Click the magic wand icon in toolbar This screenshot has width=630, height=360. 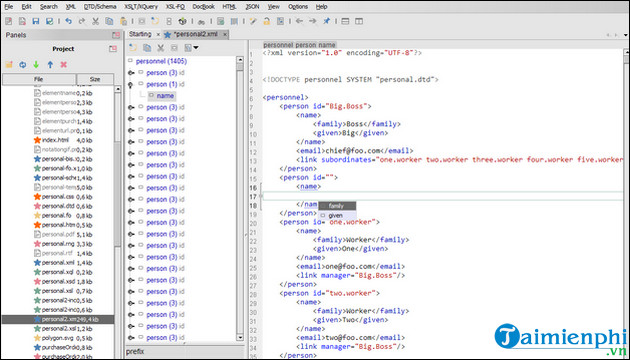[253, 21]
